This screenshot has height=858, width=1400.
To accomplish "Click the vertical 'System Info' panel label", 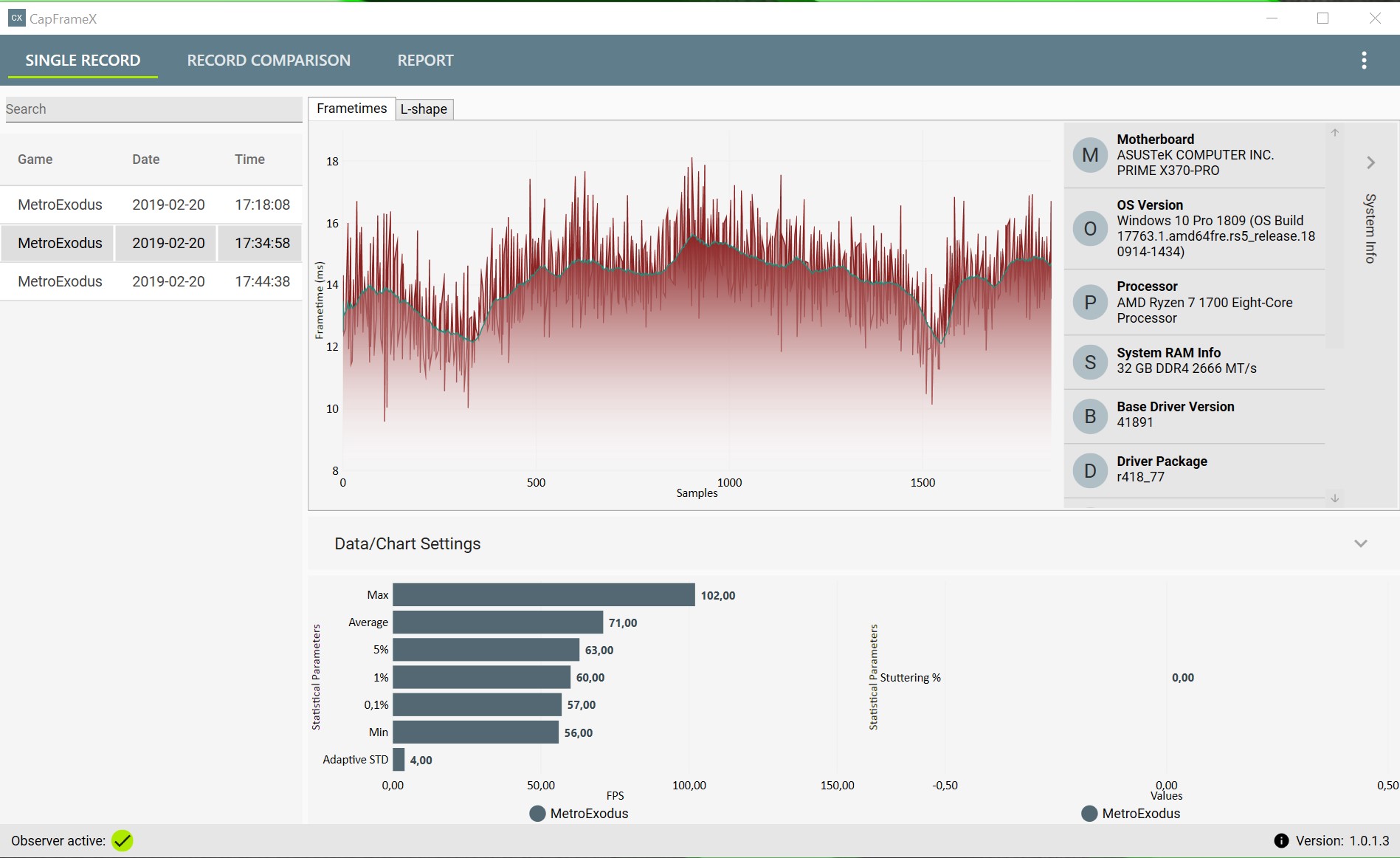I will 1370,228.
